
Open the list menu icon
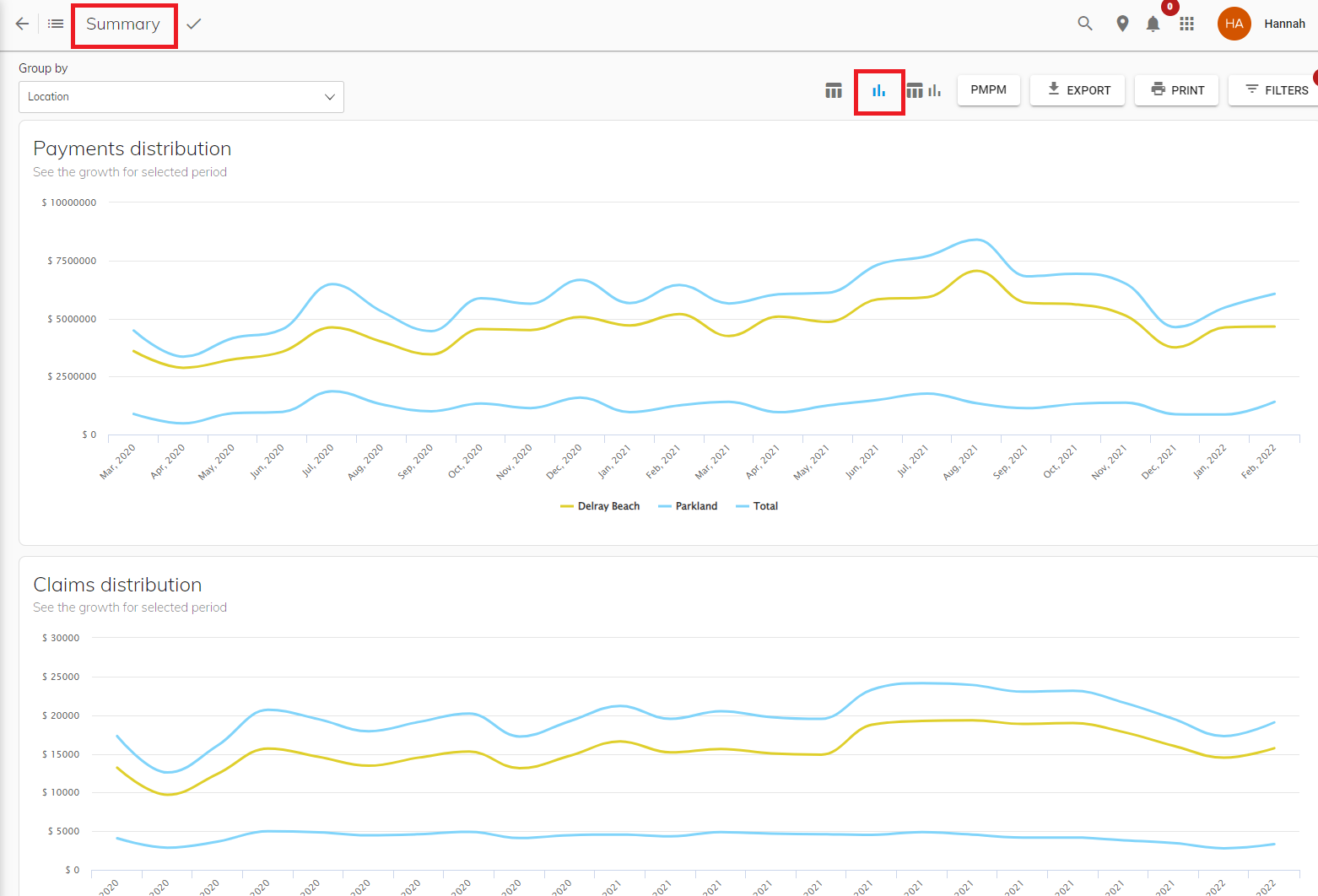56,24
